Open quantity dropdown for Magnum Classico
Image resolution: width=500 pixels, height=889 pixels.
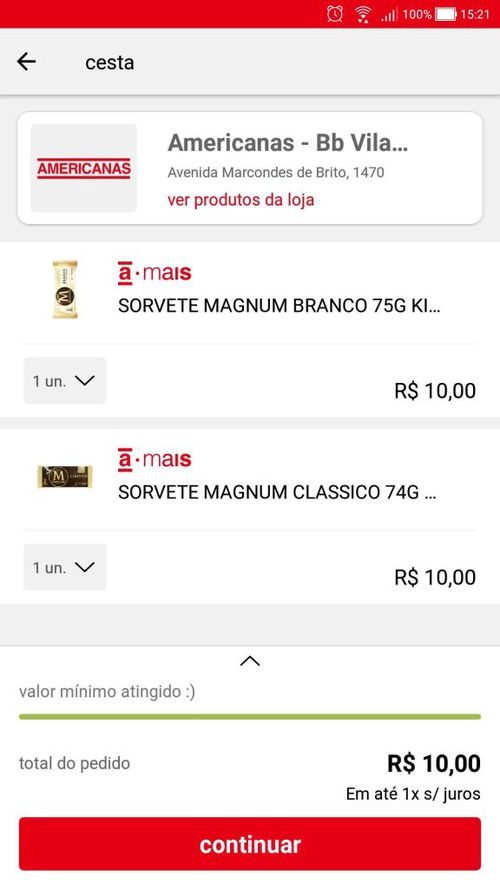(65, 567)
